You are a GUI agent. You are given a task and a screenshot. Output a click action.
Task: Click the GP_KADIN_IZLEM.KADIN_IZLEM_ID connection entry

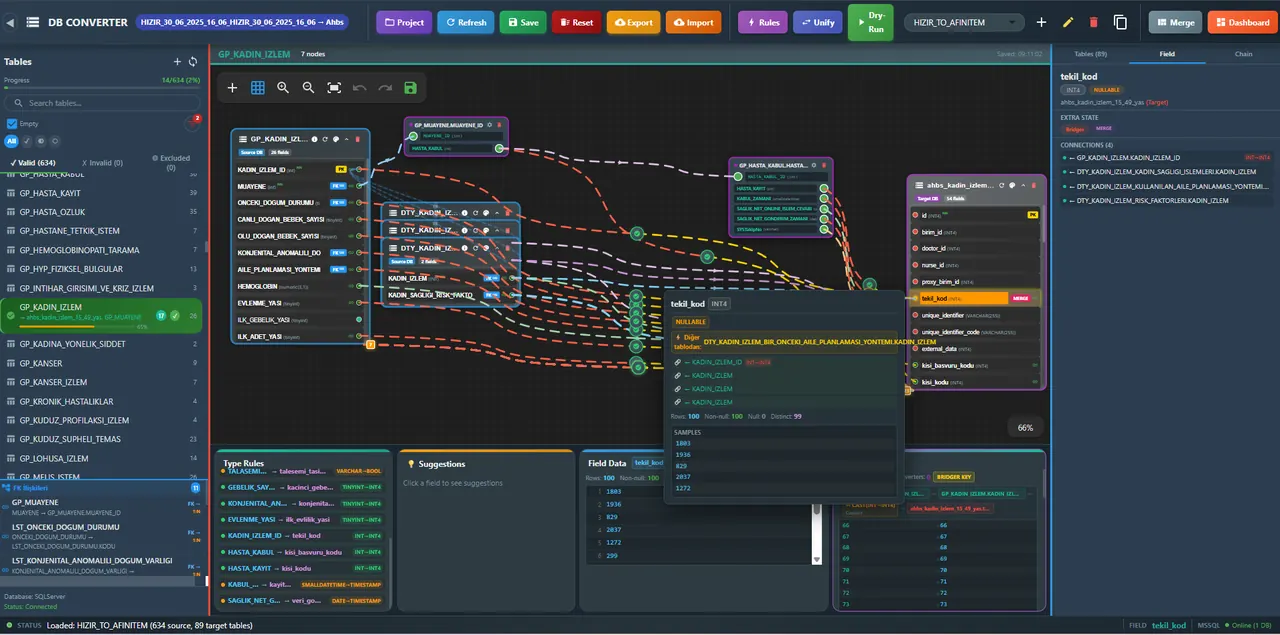(x=1165, y=157)
